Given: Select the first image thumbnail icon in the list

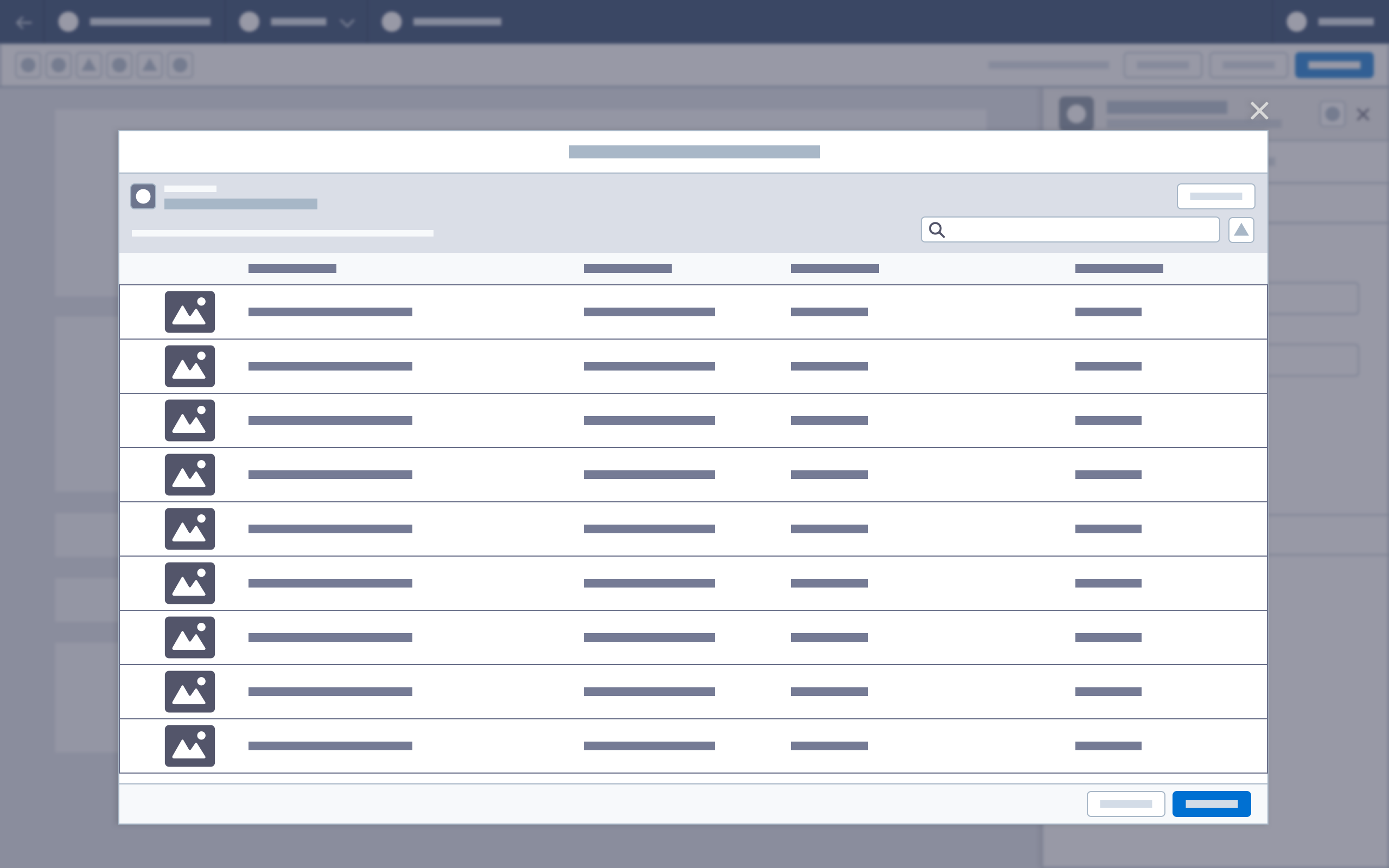Looking at the screenshot, I should 189,312.
